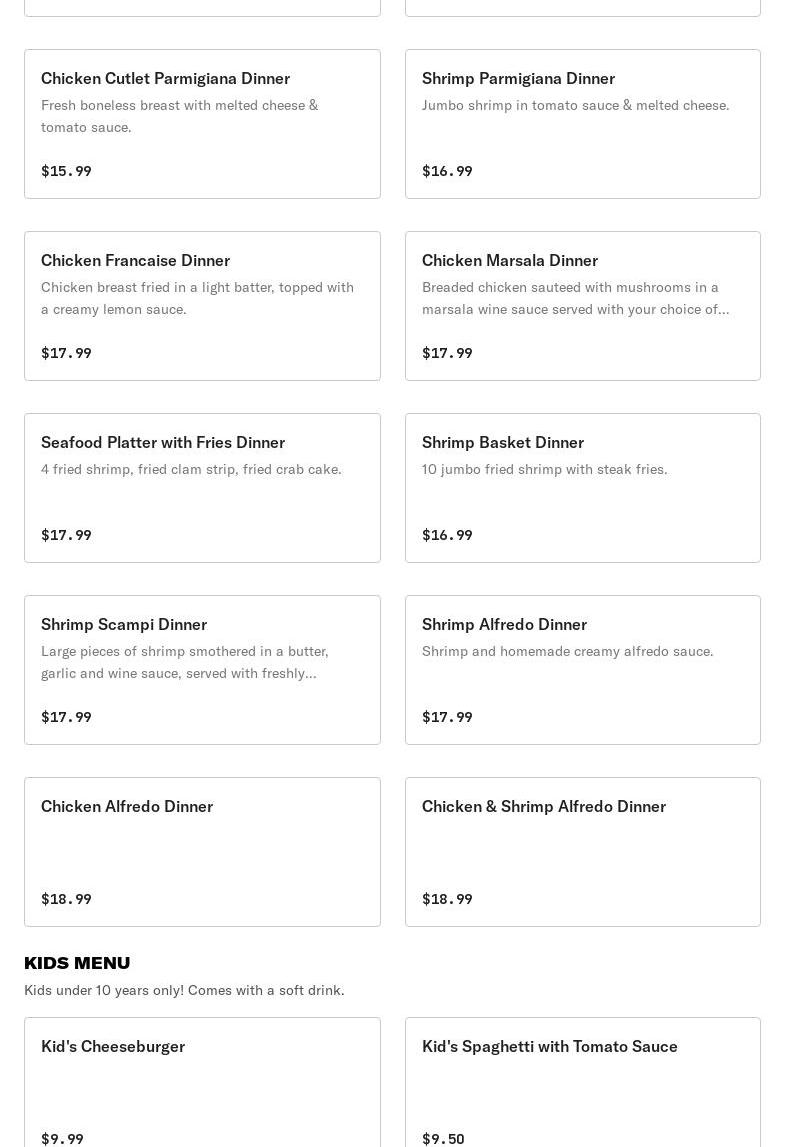Viewport: 785px width, 1147px height.
Task: Click the Seafood Platter description text
Action: [191, 469]
